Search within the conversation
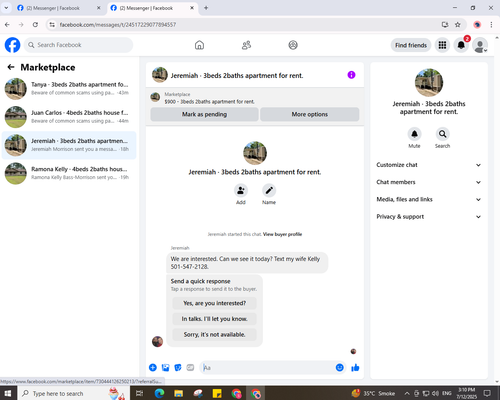The width and height of the screenshot is (500, 400). 442,134
